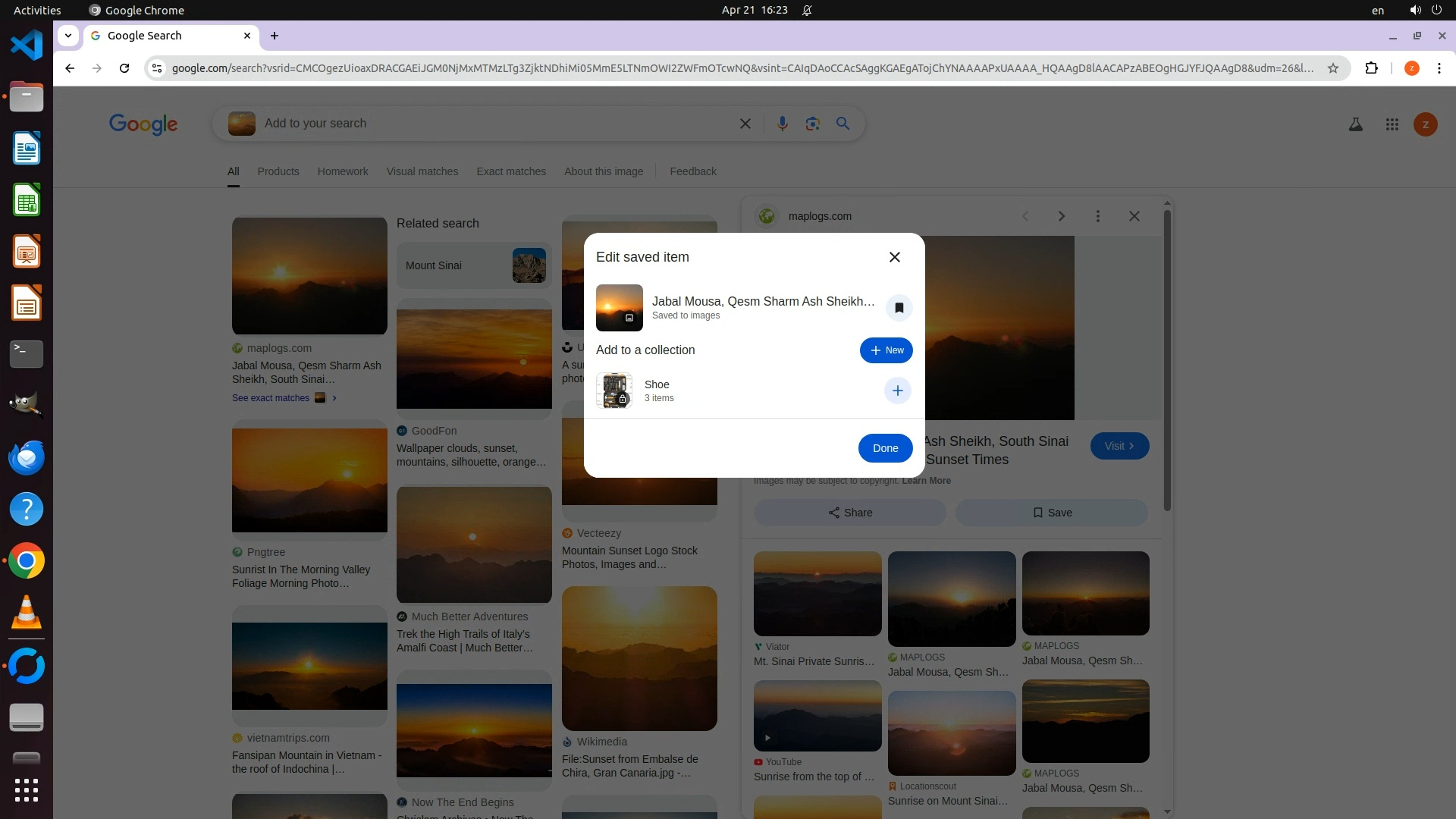1456x819 pixels.
Task: Bookmark this page with star icon
Action: point(1332,68)
